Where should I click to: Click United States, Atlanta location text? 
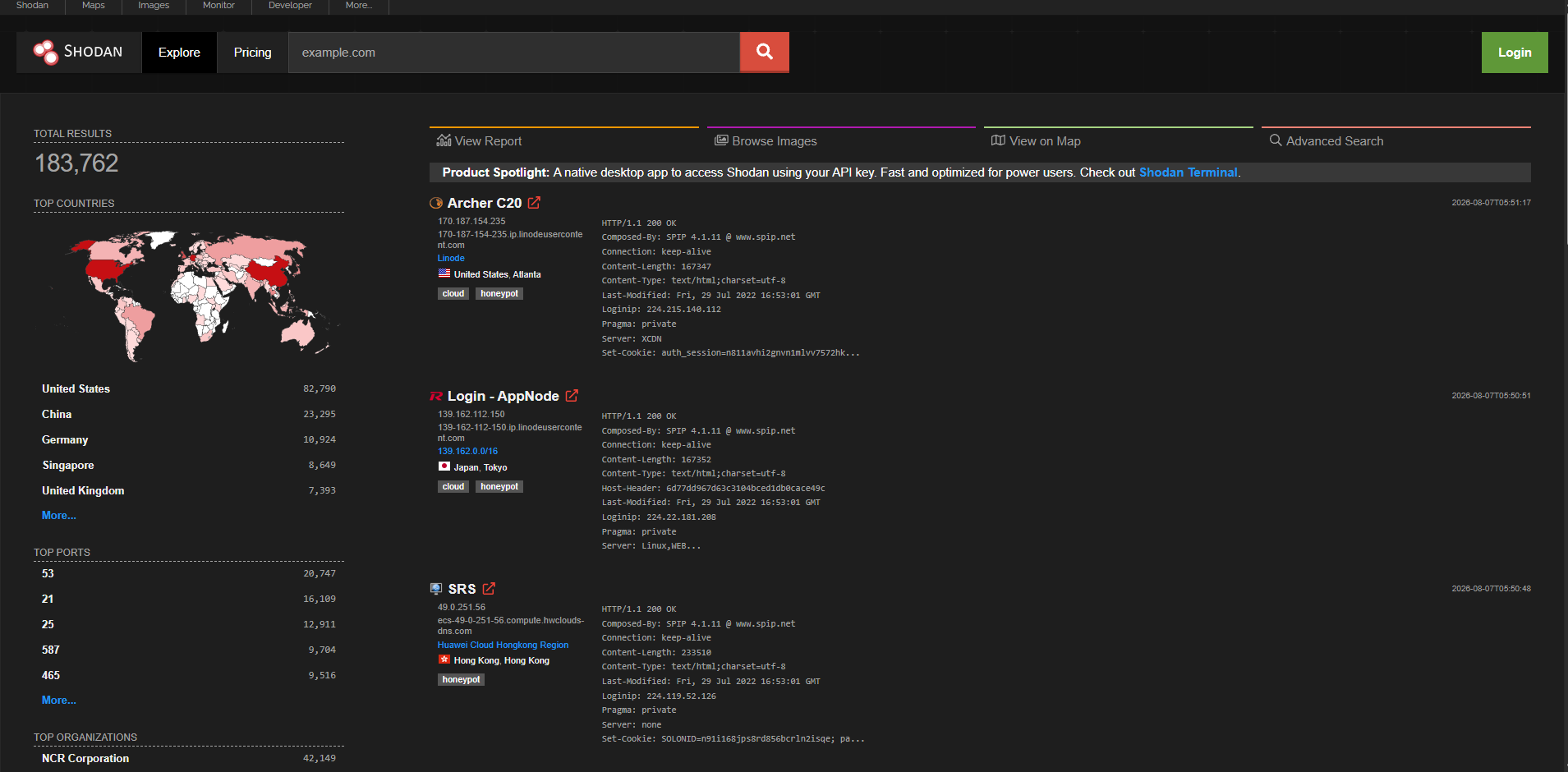pyautogui.click(x=497, y=274)
